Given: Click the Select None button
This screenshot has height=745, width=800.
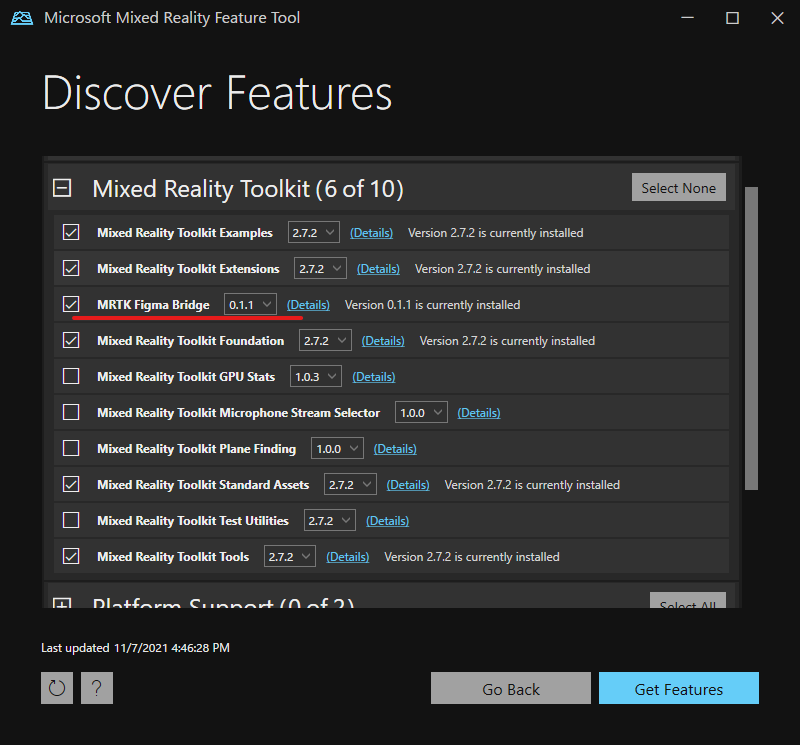Looking at the screenshot, I should point(679,187).
